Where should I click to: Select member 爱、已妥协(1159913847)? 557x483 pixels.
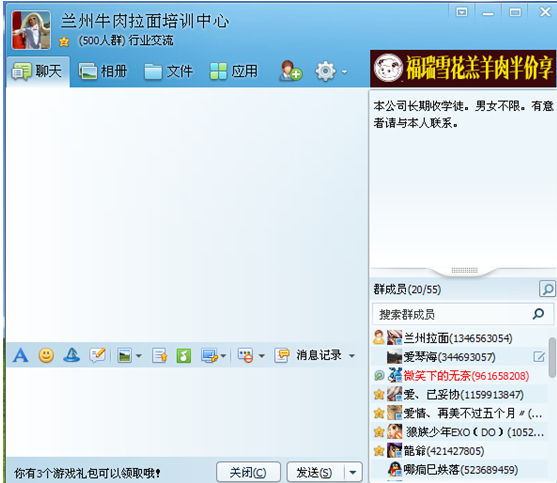pyautogui.click(x=459, y=394)
